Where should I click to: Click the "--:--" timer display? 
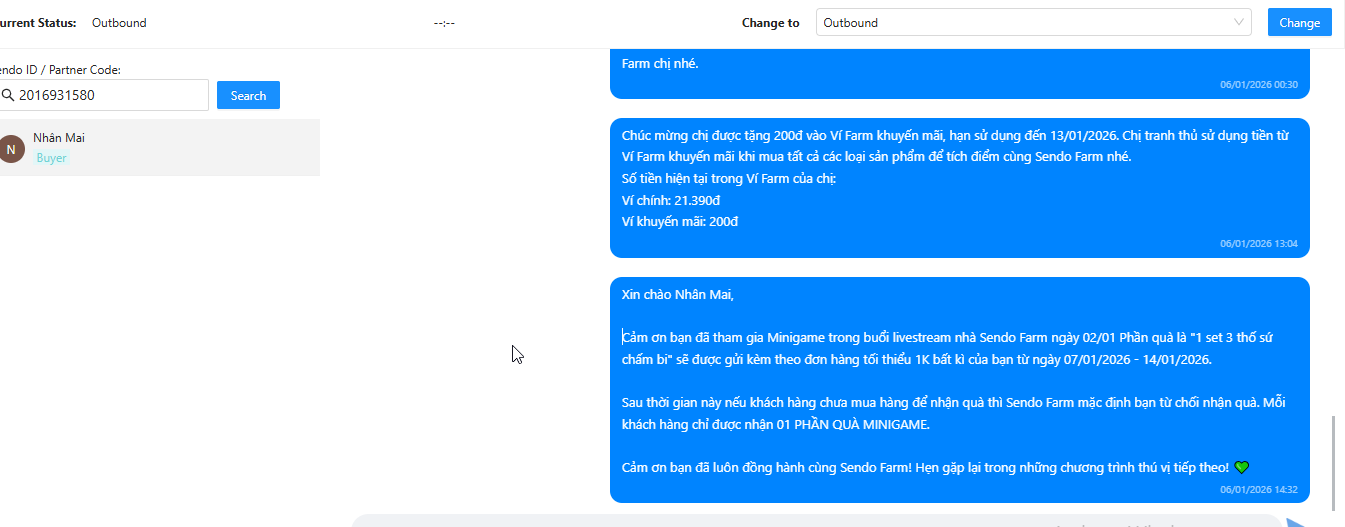pyautogui.click(x=444, y=23)
